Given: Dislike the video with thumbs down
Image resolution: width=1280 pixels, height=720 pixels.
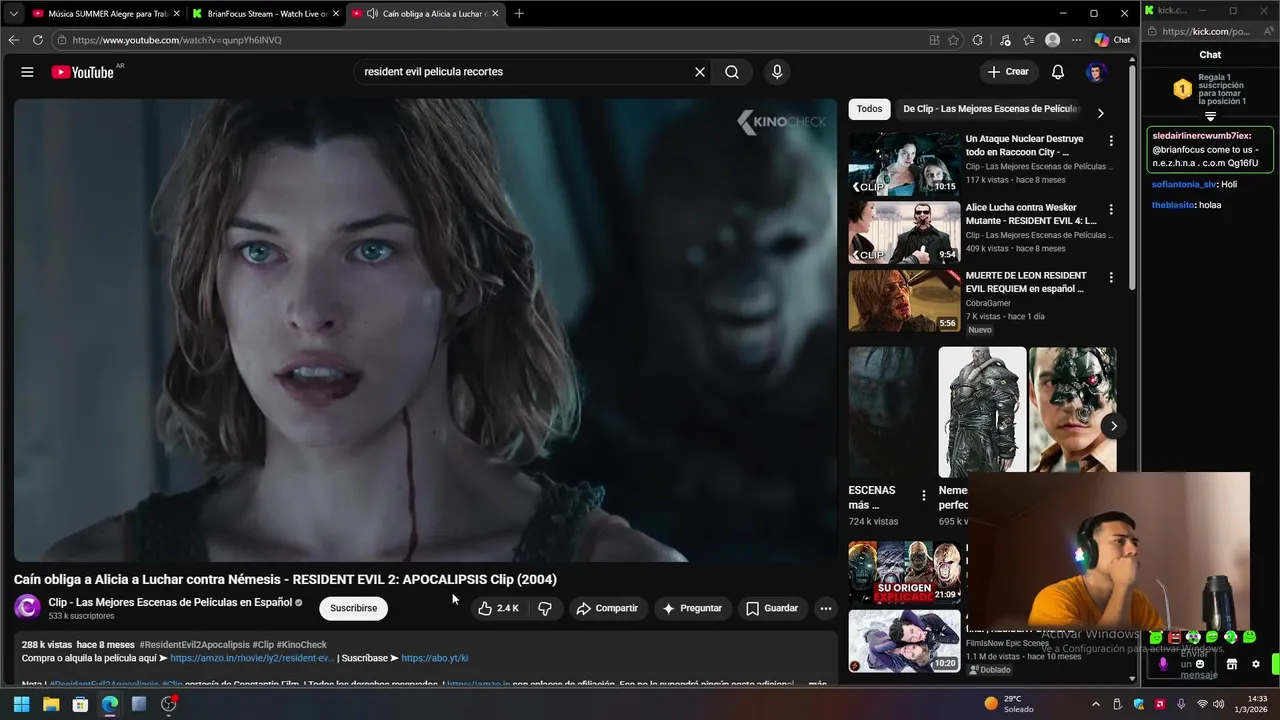Looking at the screenshot, I should tap(545, 608).
